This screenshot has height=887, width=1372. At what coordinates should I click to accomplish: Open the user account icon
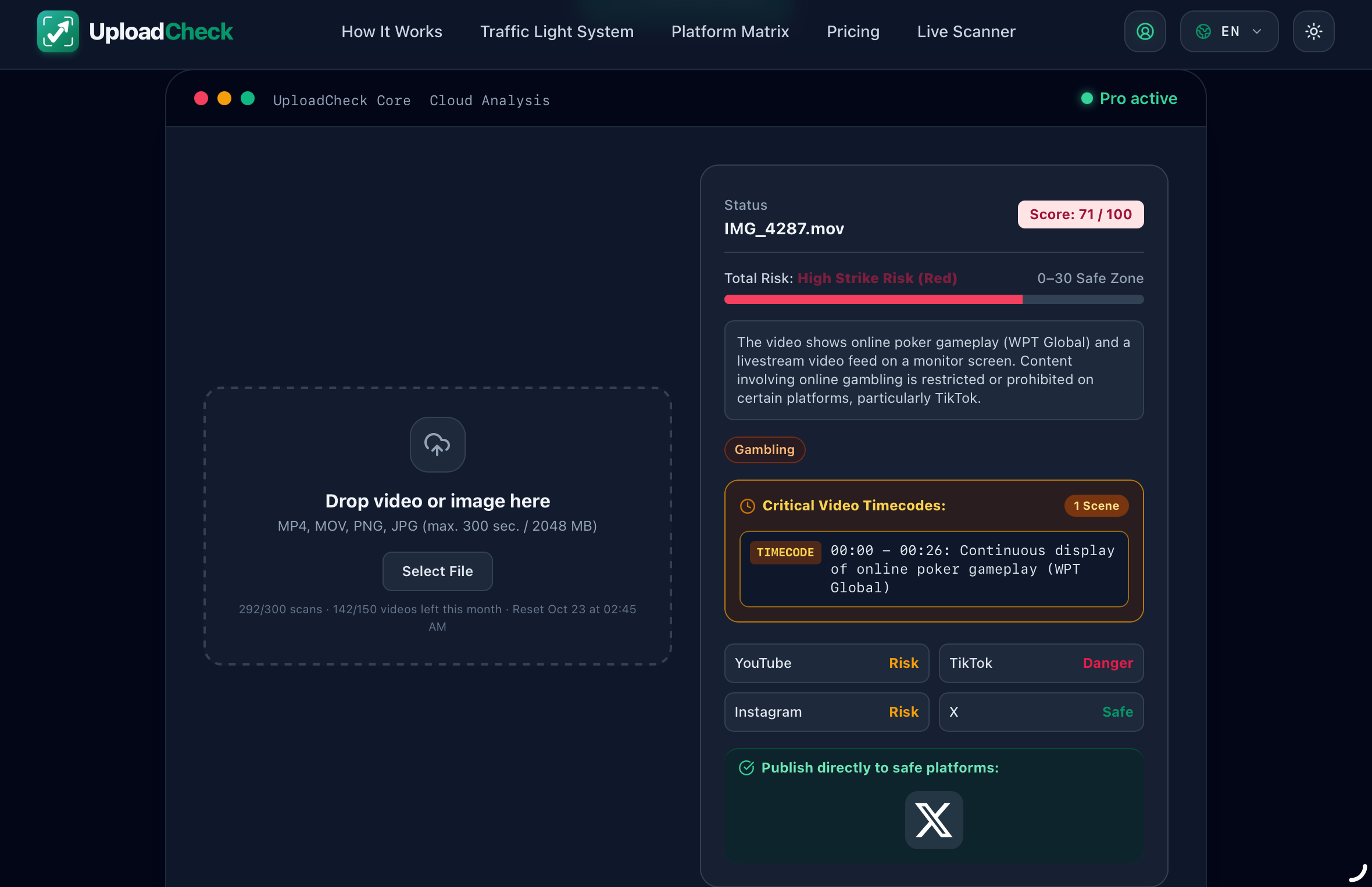click(x=1145, y=31)
